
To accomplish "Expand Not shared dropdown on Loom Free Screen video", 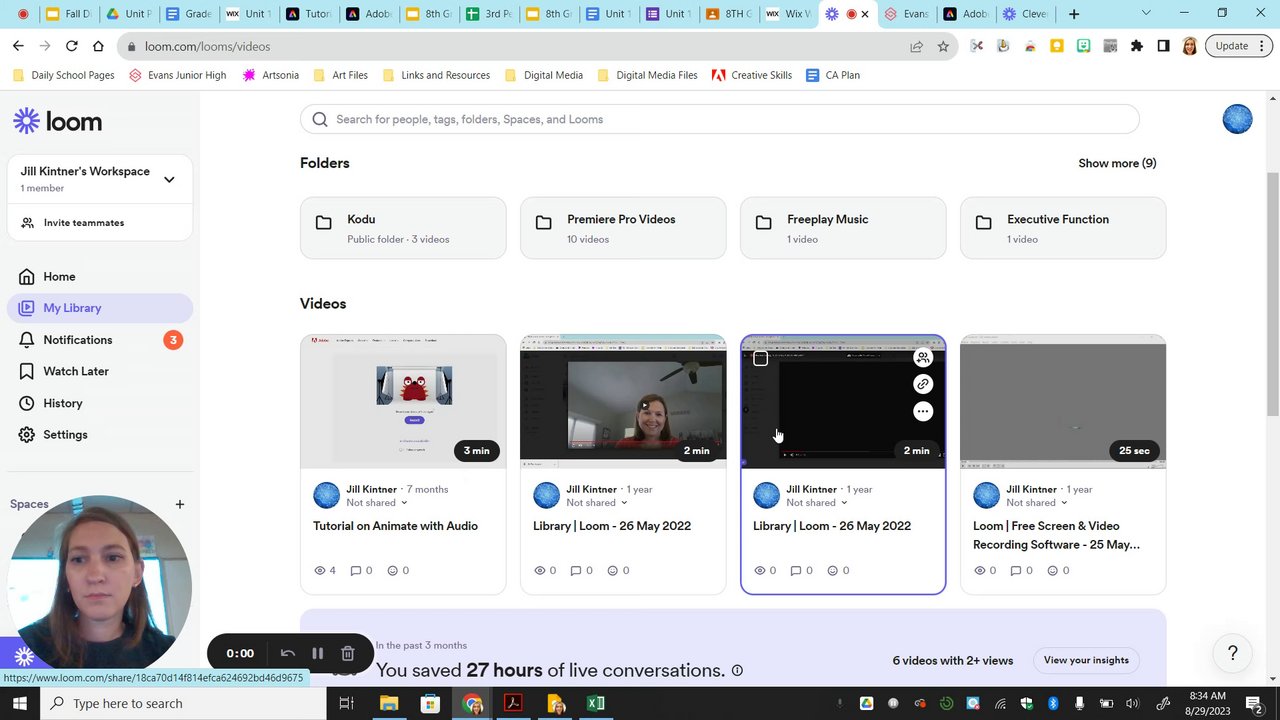I will [1036, 503].
